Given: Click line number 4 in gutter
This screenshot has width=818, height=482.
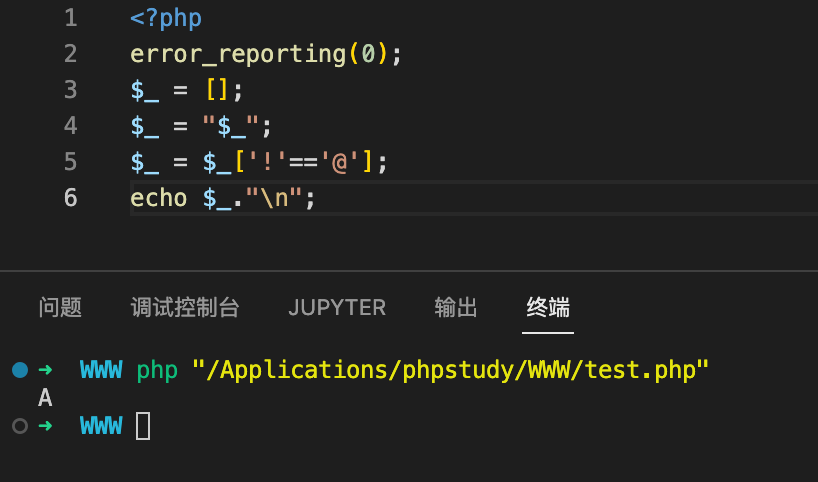Looking at the screenshot, I should click(x=71, y=126).
